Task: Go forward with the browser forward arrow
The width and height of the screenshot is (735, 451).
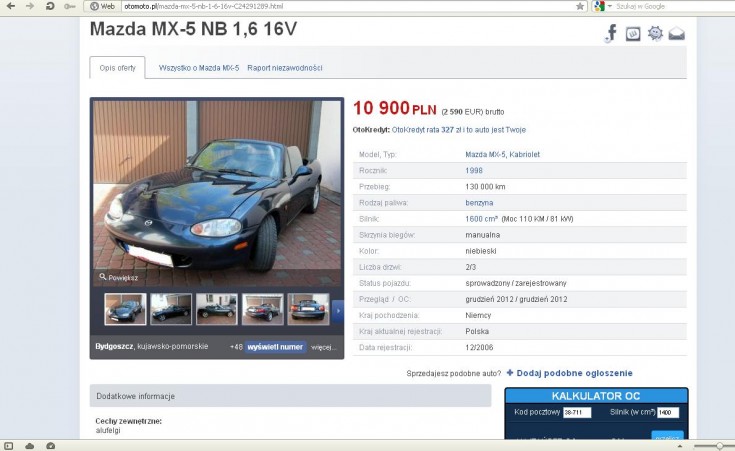Action: tap(30, 6)
